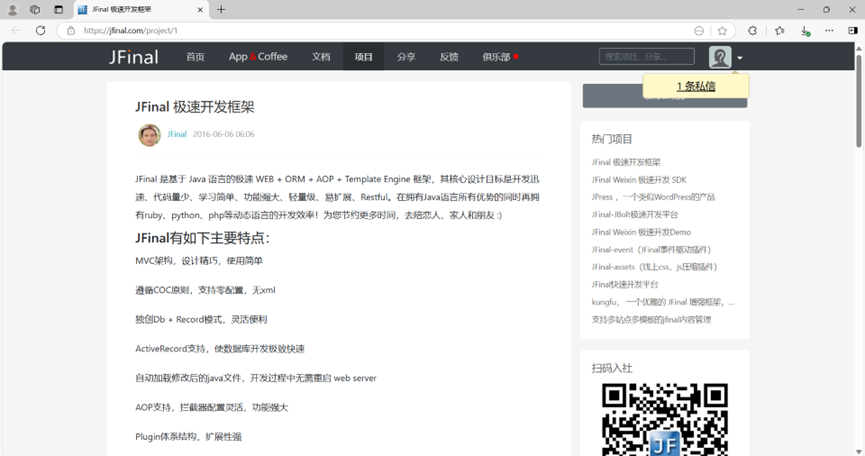Open the 1 条私信 notification link
The image size is (865, 456).
click(696, 86)
